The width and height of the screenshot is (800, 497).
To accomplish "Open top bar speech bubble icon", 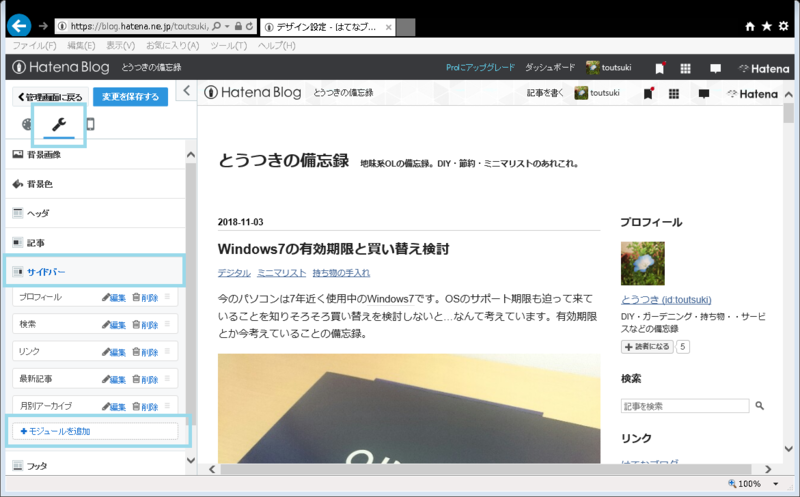I will 715,68.
